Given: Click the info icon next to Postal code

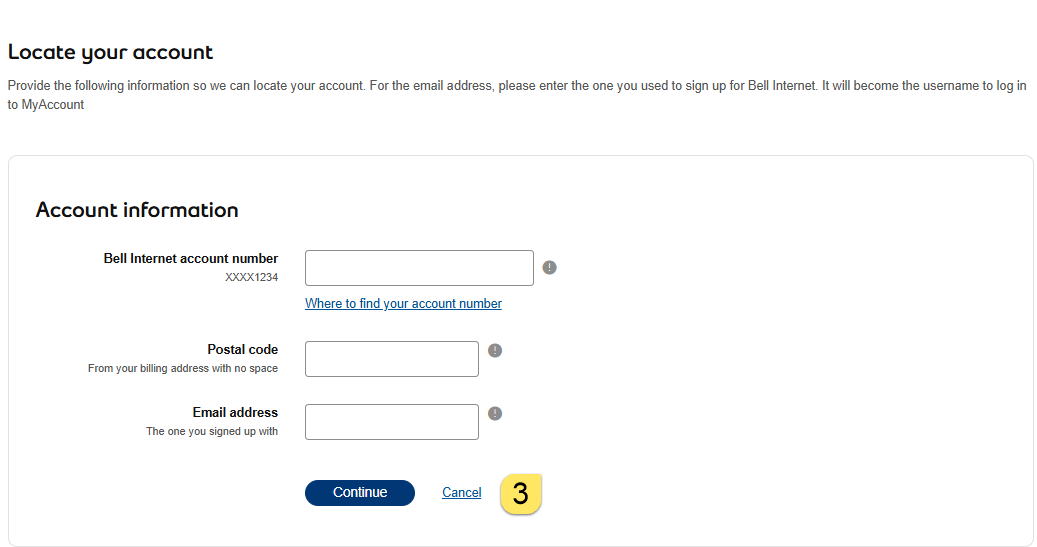Looking at the screenshot, I should (495, 350).
